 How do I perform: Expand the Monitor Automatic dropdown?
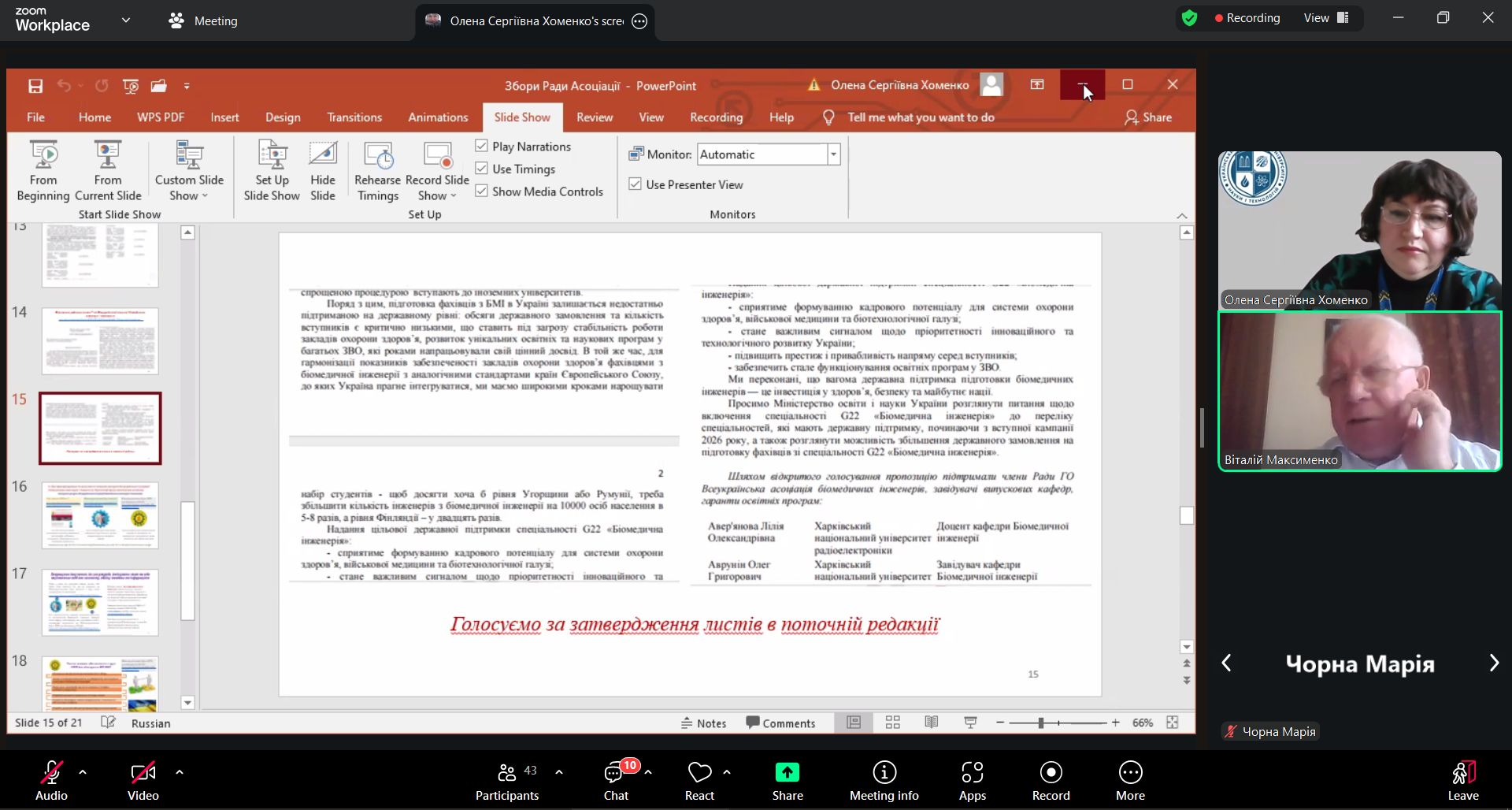(x=833, y=154)
